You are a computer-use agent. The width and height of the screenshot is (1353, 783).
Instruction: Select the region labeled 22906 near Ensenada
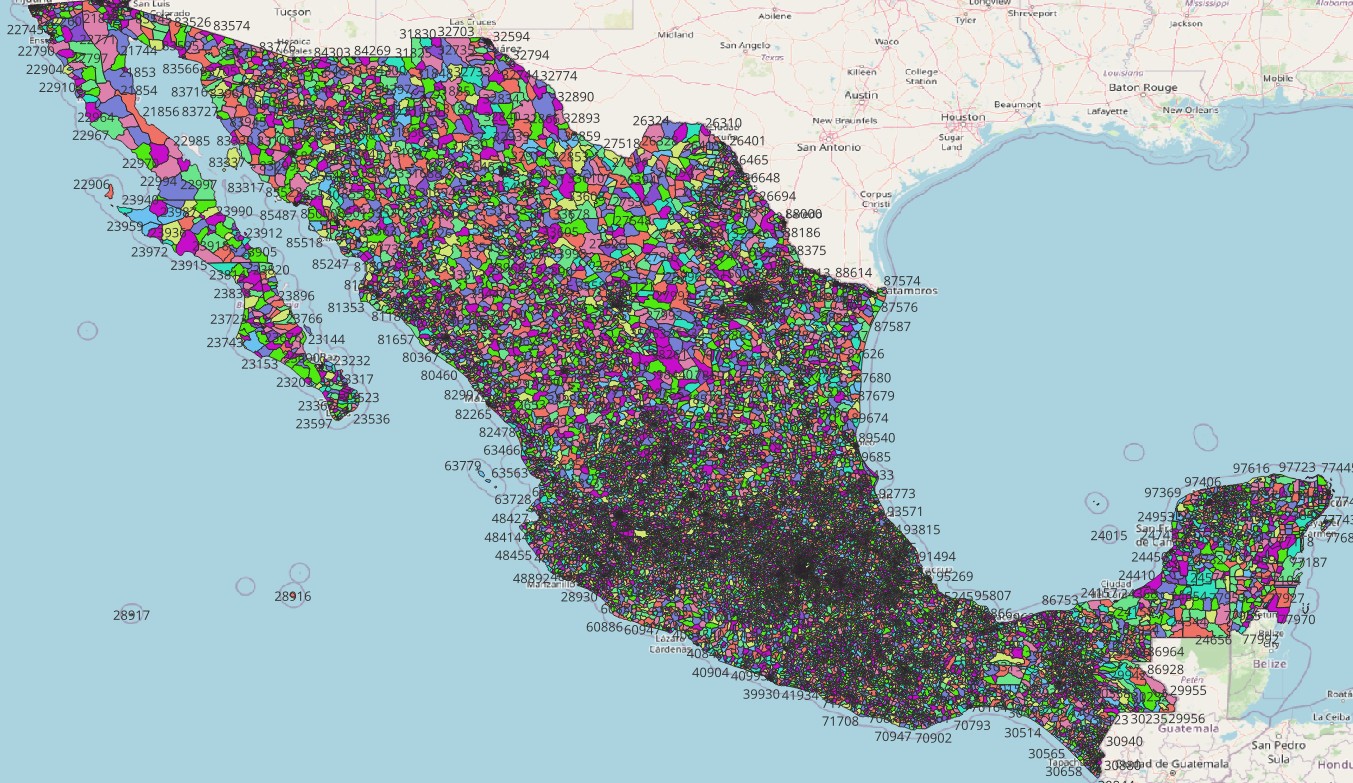[x=90, y=185]
